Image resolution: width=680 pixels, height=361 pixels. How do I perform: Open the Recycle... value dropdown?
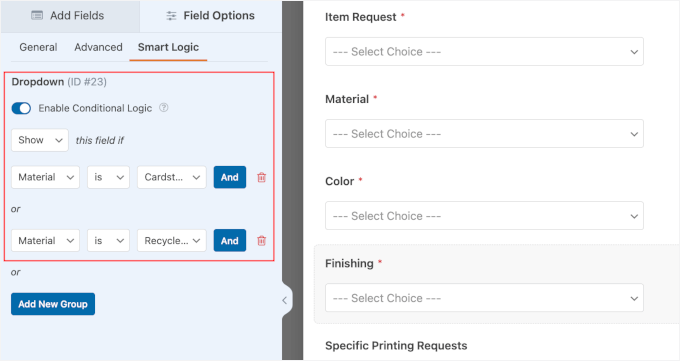coord(172,241)
